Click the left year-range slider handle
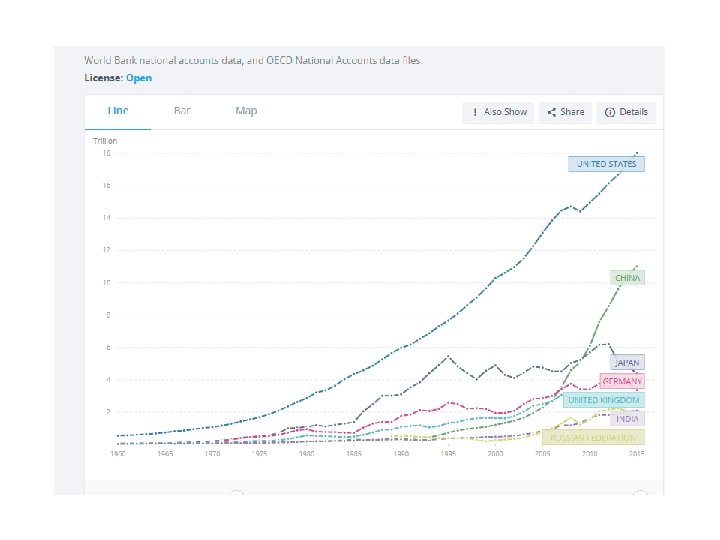This screenshot has width=720, height=540. (x=236, y=494)
